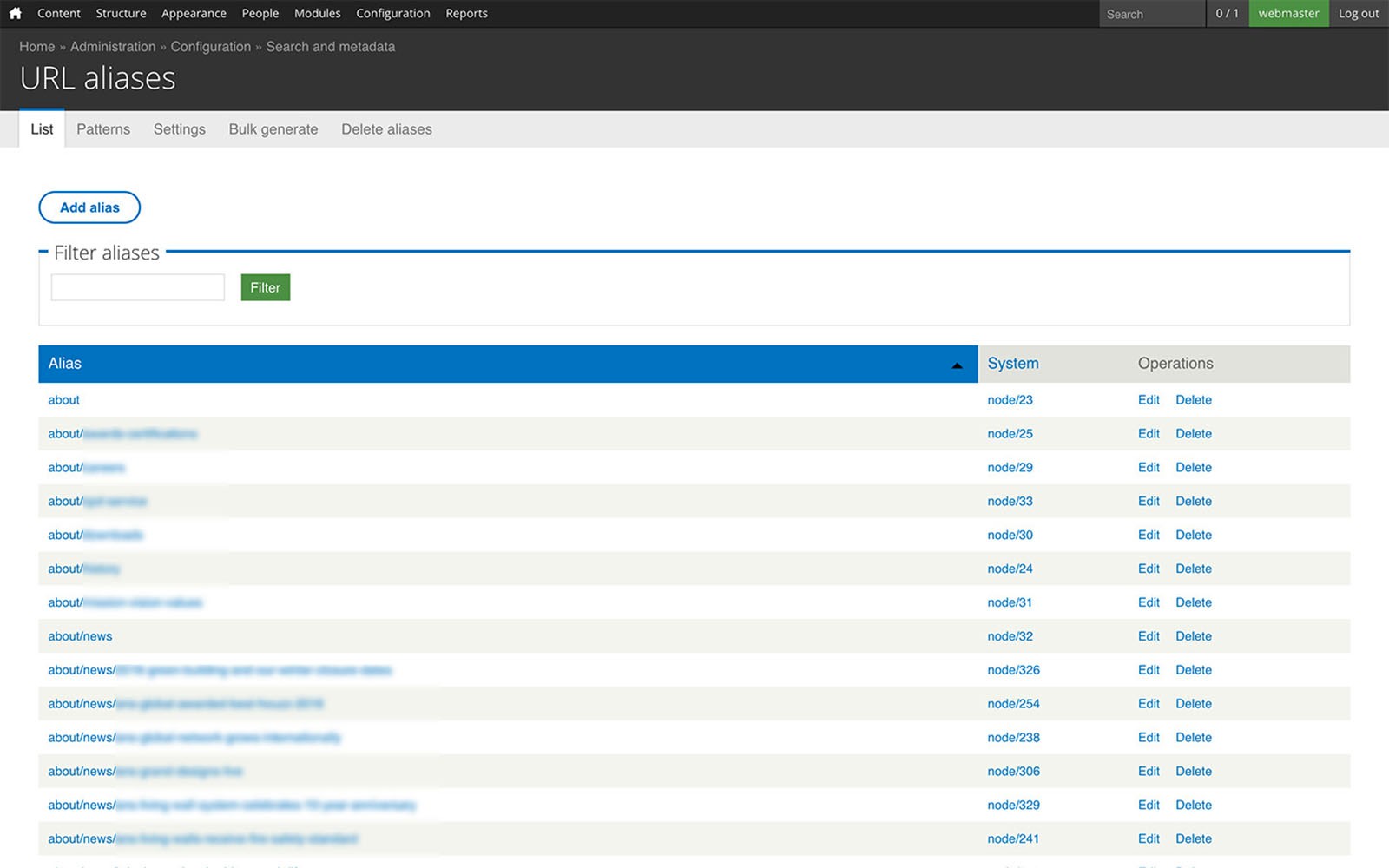Open system path node/32
The width and height of the screenshot is (1389, 868).
pyautogui.click(x=1010, y=636)
